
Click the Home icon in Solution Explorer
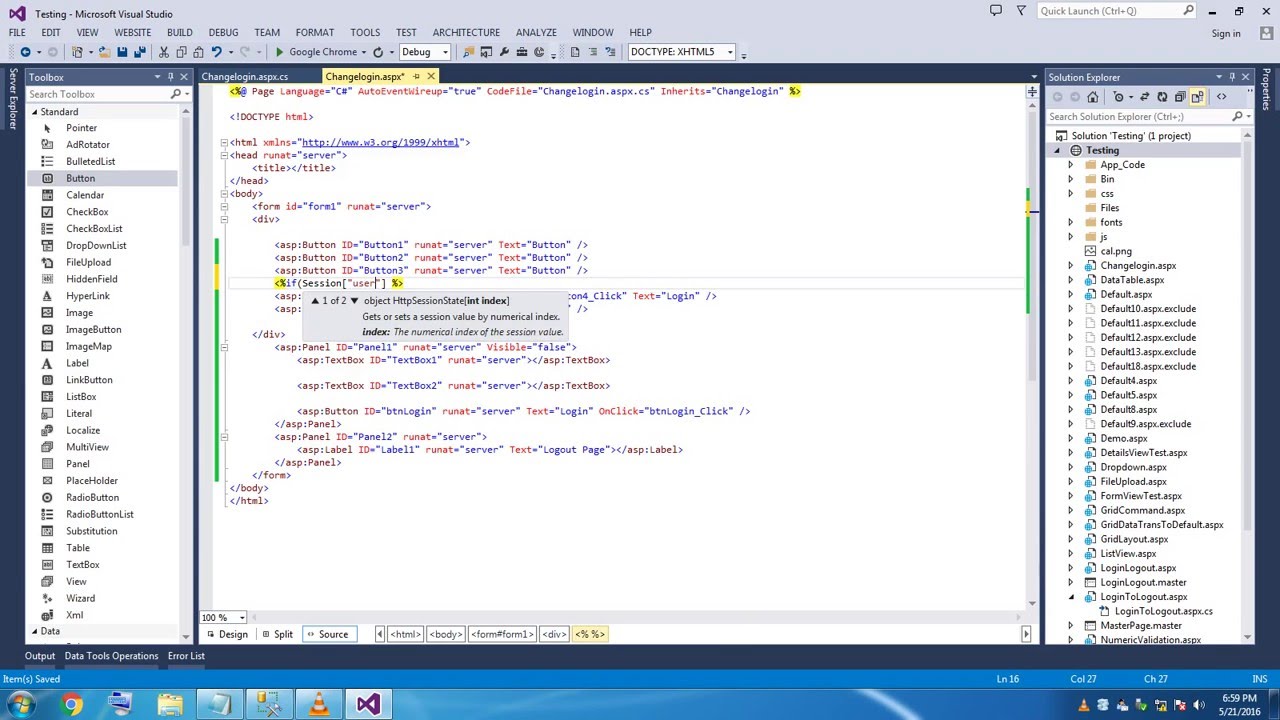click(1092, 97)
